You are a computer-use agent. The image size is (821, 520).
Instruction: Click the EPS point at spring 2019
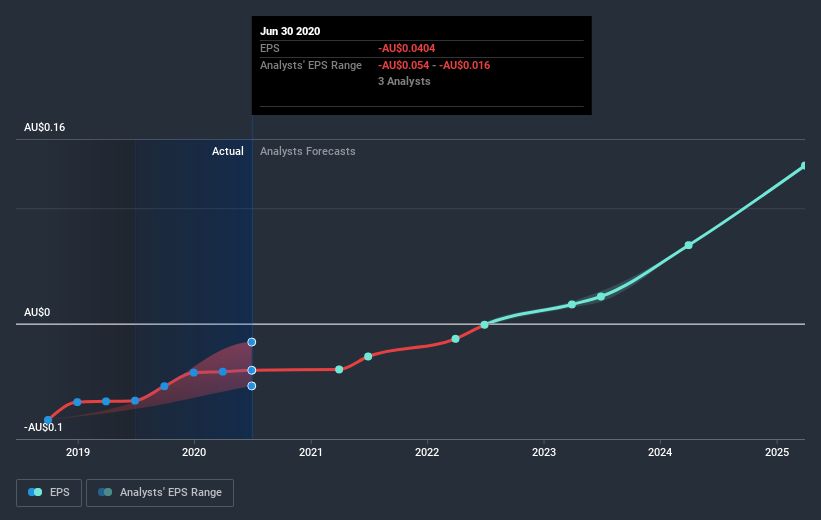(106, 402)
